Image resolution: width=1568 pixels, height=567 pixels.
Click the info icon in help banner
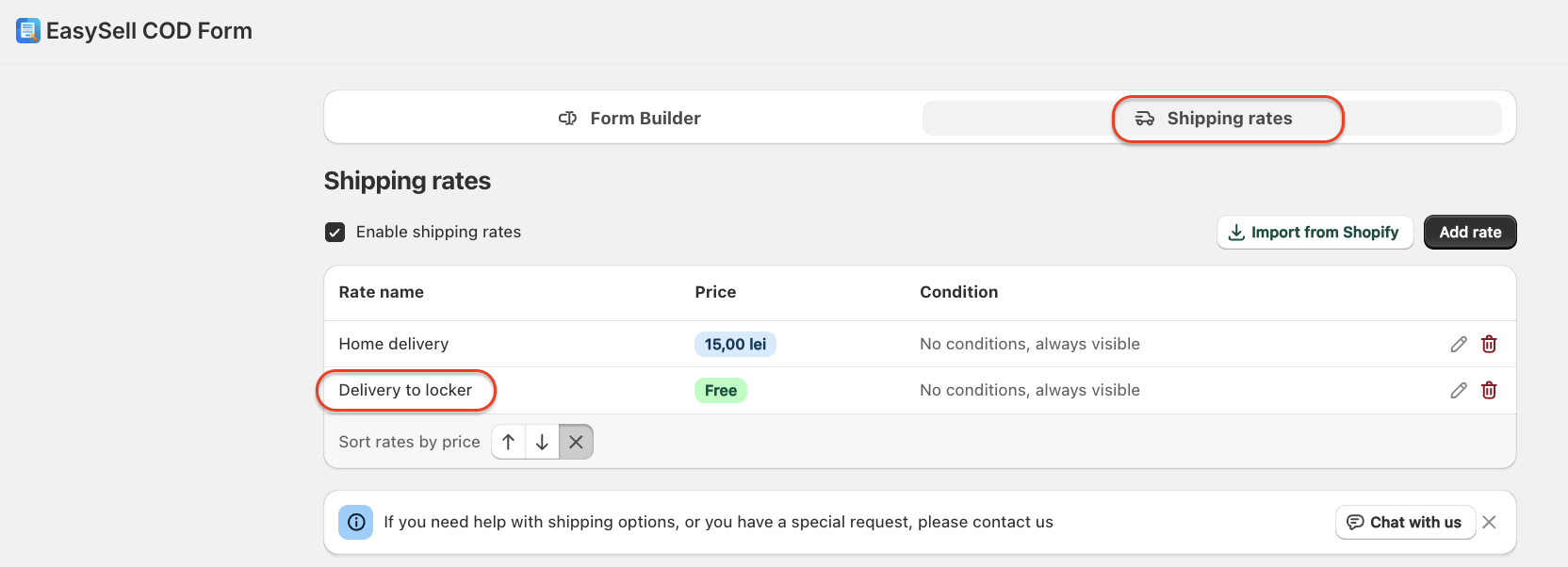click(x=356, y=522)
